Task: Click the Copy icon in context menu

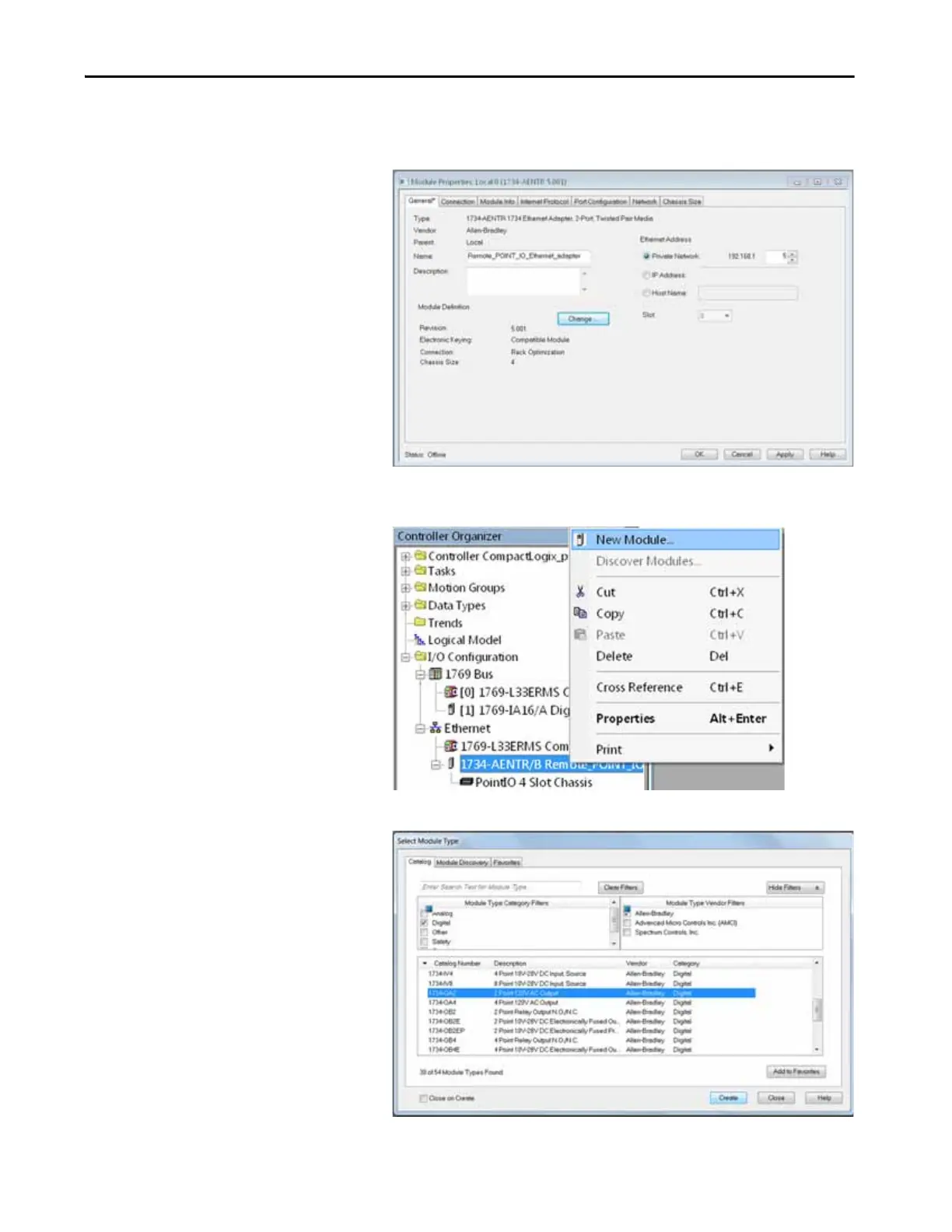Action: [580, 613]
